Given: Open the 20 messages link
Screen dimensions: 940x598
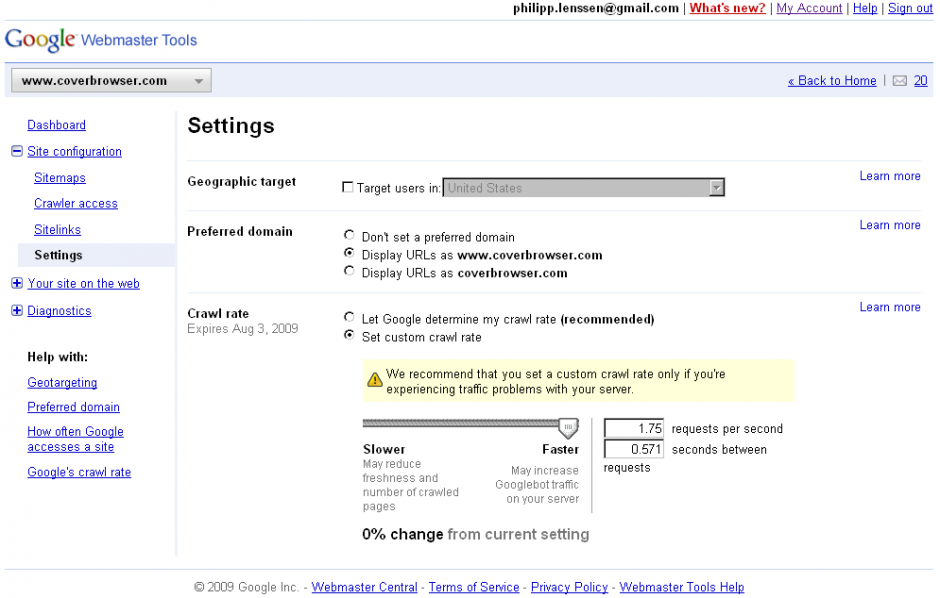Looking at the screenshot, I should 921,81.
